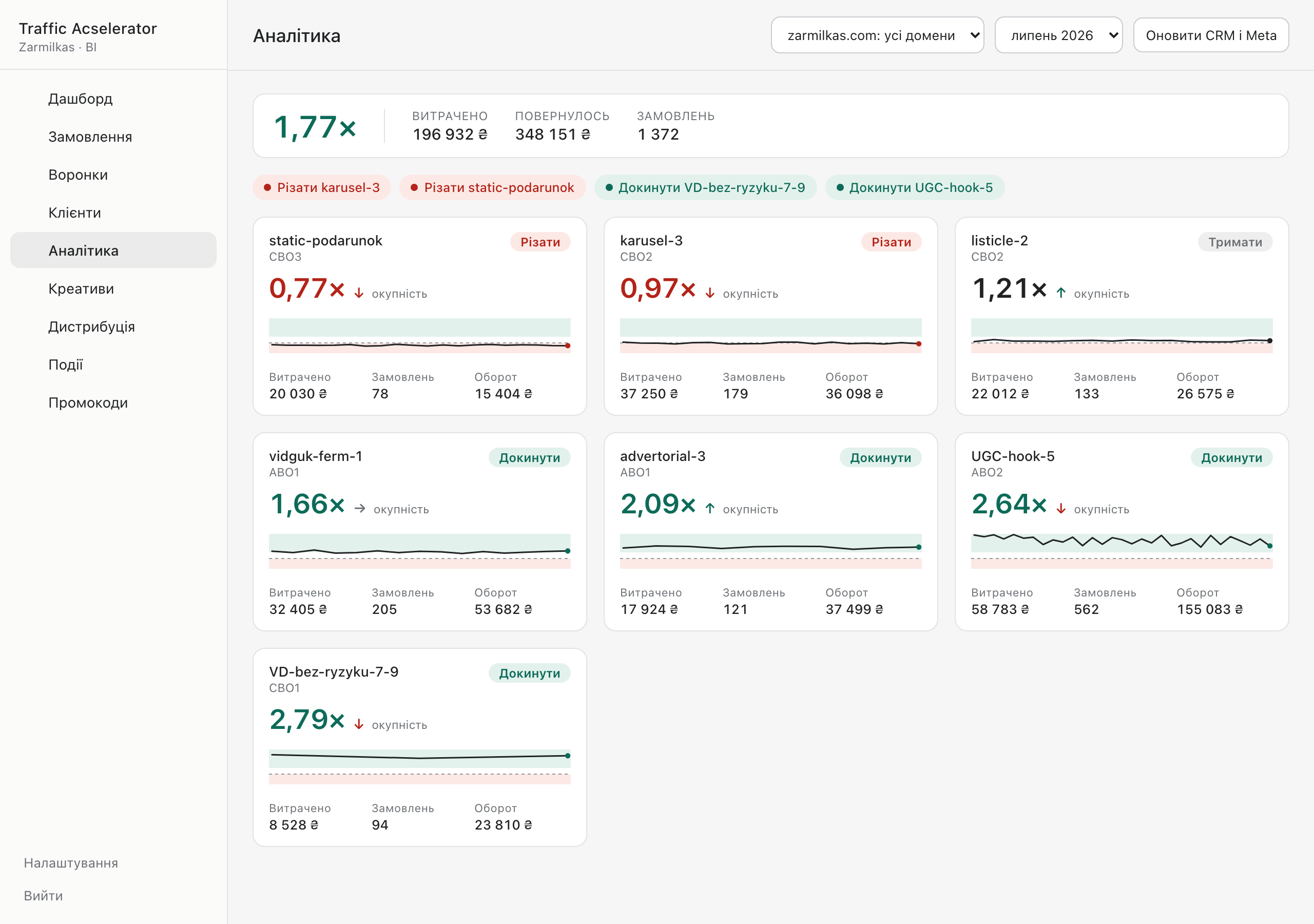Open the липень 2026 month selector

coord(1058,35)
